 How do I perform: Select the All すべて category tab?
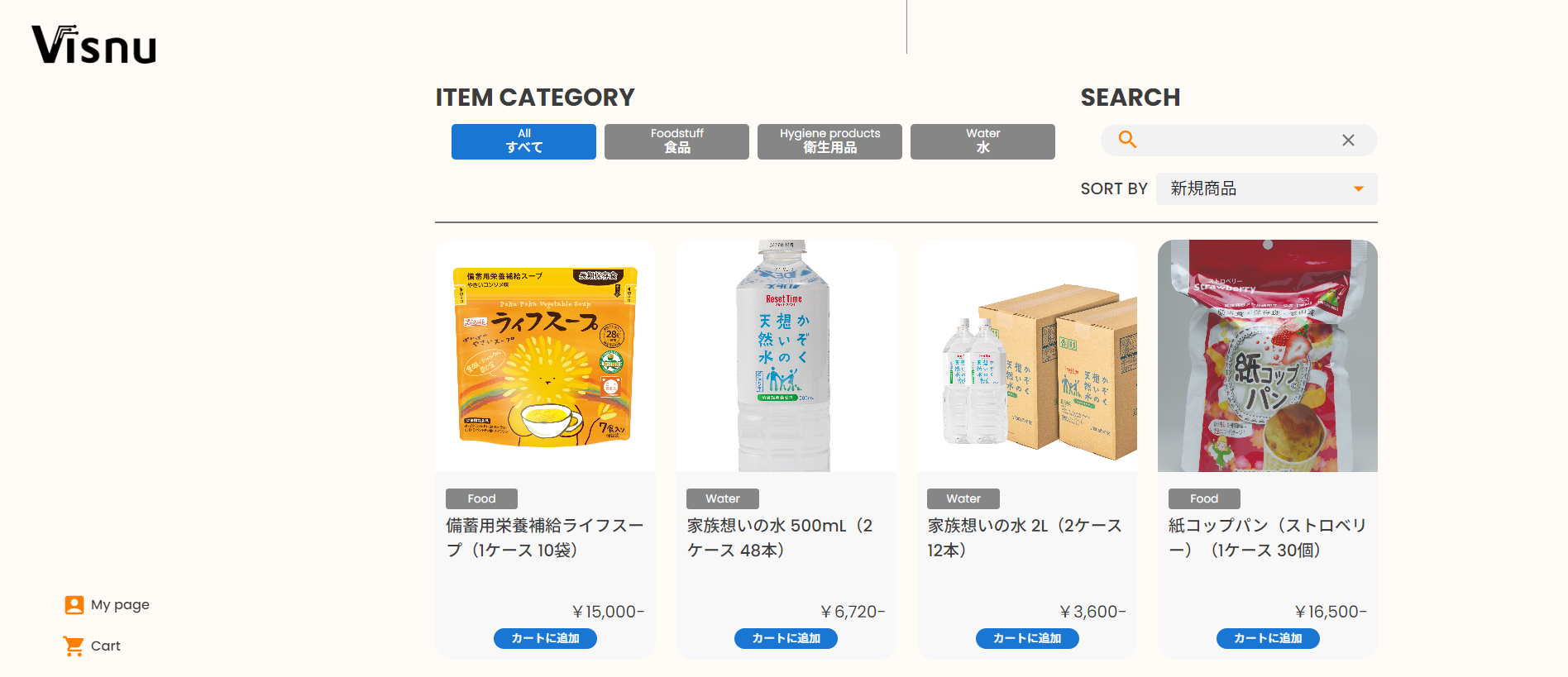pos(523,141)
